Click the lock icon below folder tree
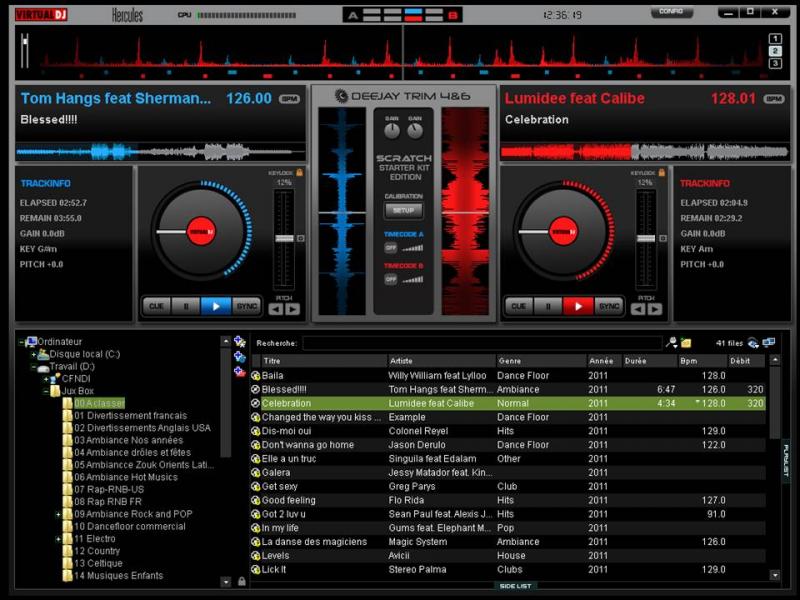Viewport: 800px width, 600px height. click(241, 581)
